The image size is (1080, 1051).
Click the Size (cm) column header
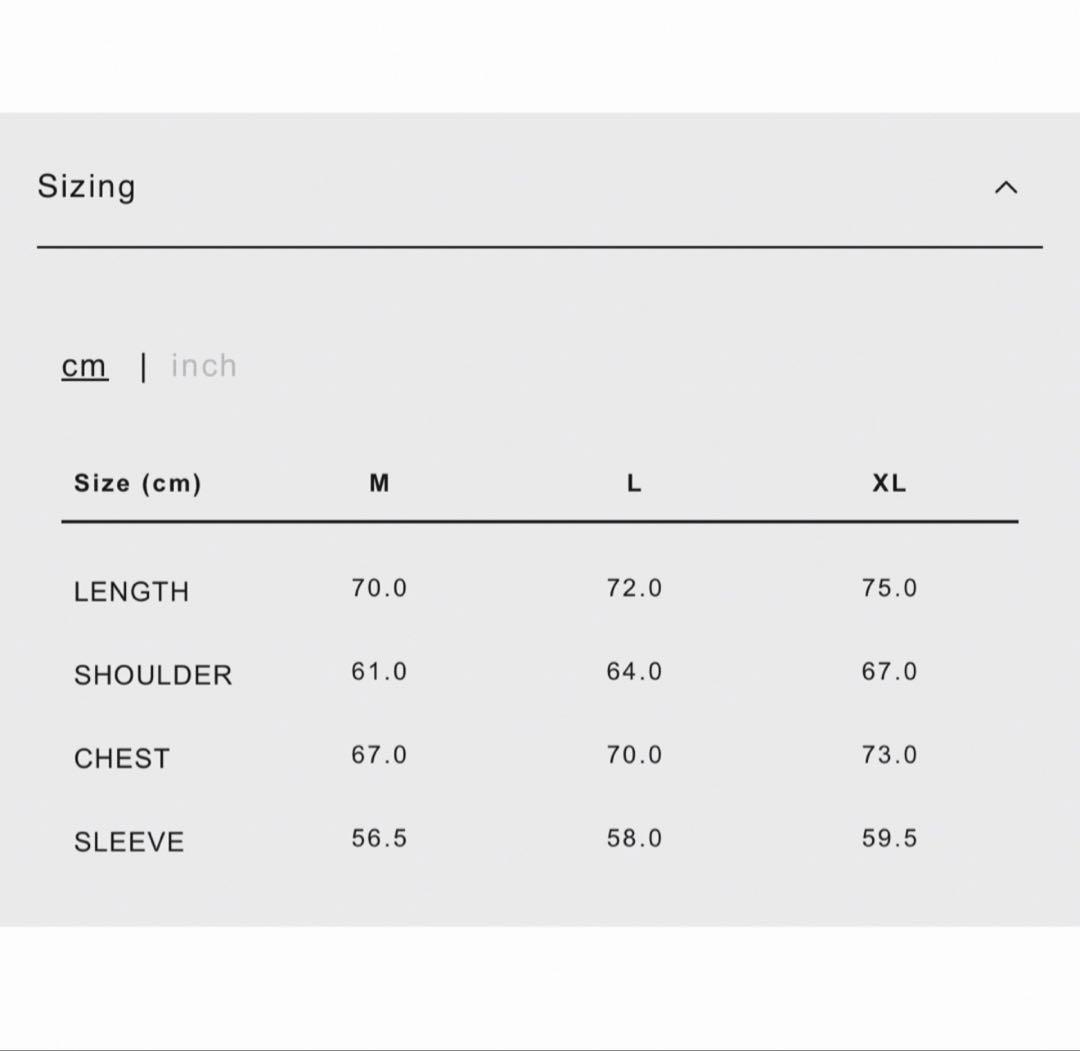(x=137, y=483)
